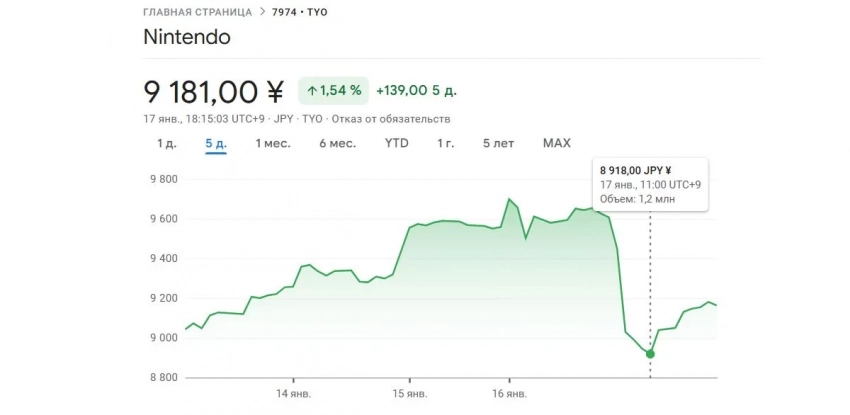Click the 16 янв. date axis label
Image resolution: width=850 pixels, height=415 pixels.
click(x=509, y=394)
